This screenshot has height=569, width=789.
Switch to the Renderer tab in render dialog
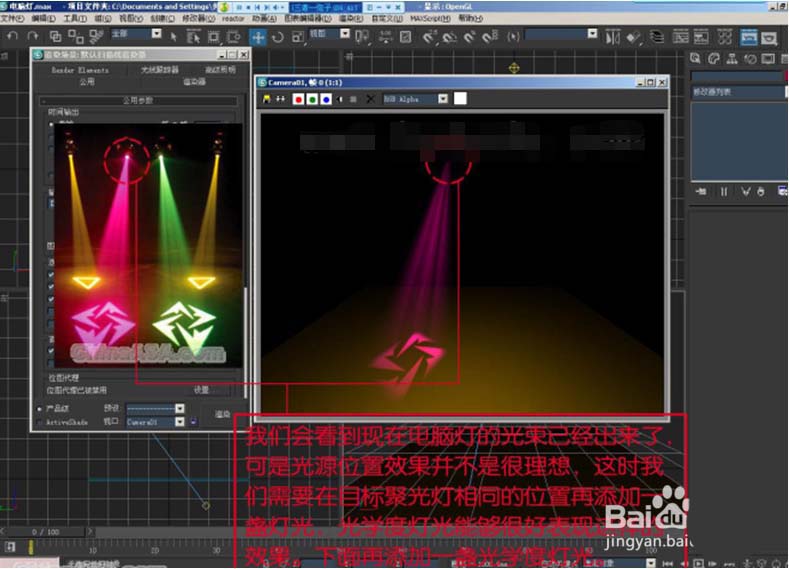194,82
